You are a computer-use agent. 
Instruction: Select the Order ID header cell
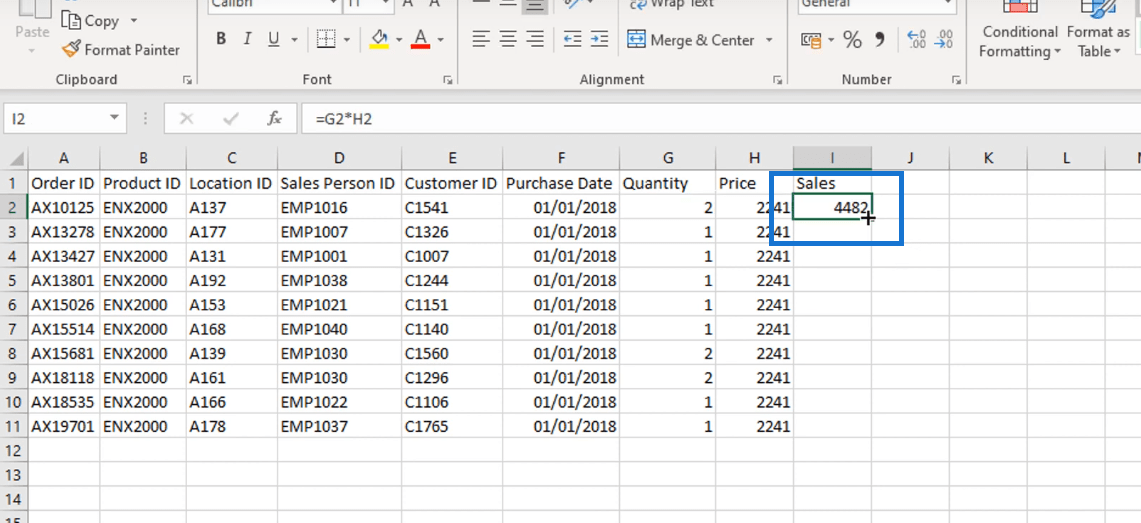(64, 183)
